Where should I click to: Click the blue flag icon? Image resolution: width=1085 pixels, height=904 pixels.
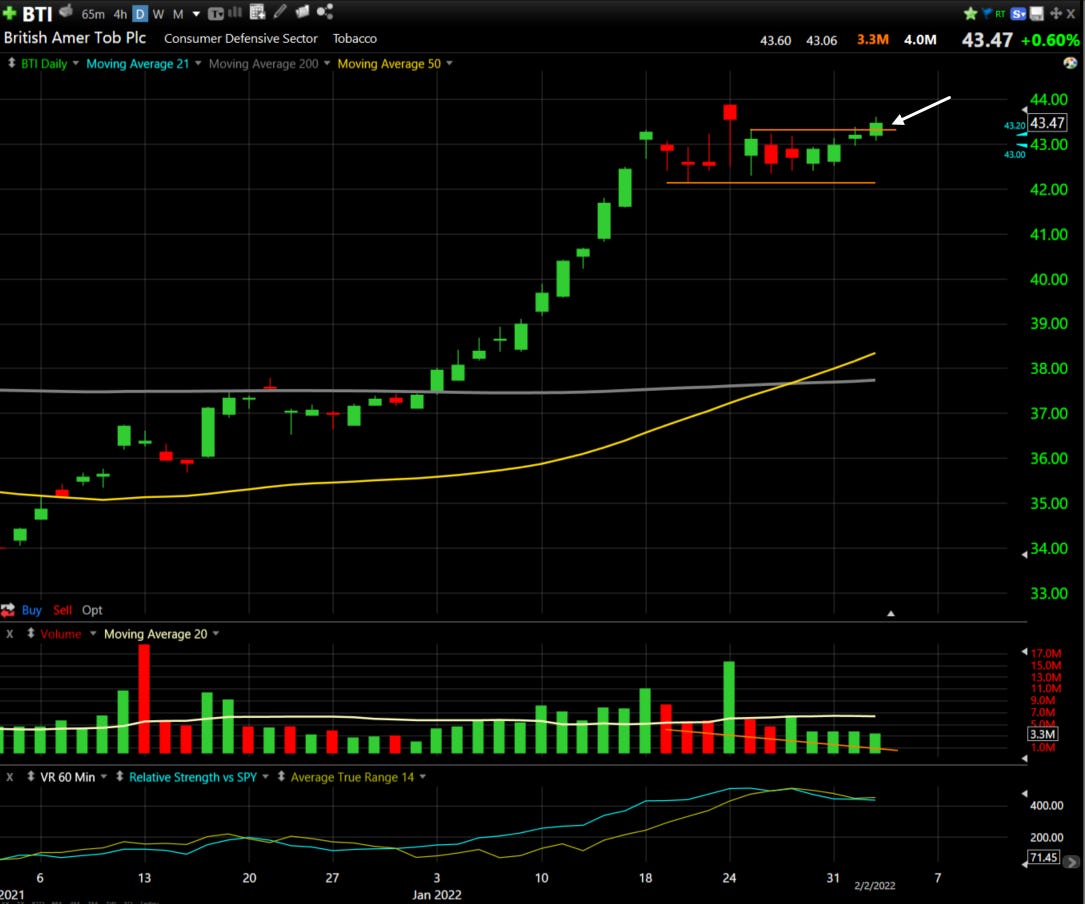click(987, 13)
